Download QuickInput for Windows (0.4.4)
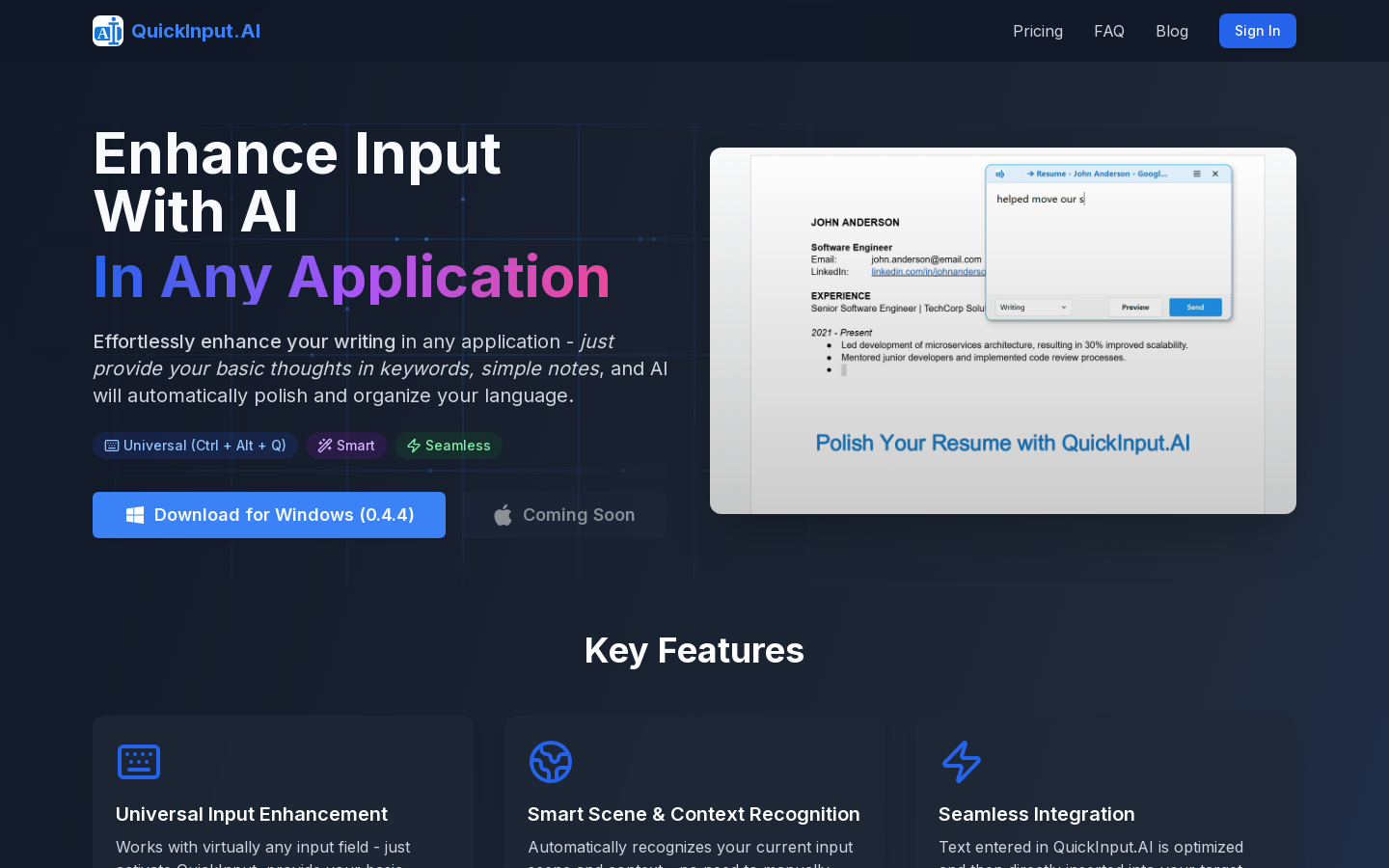 269,515
